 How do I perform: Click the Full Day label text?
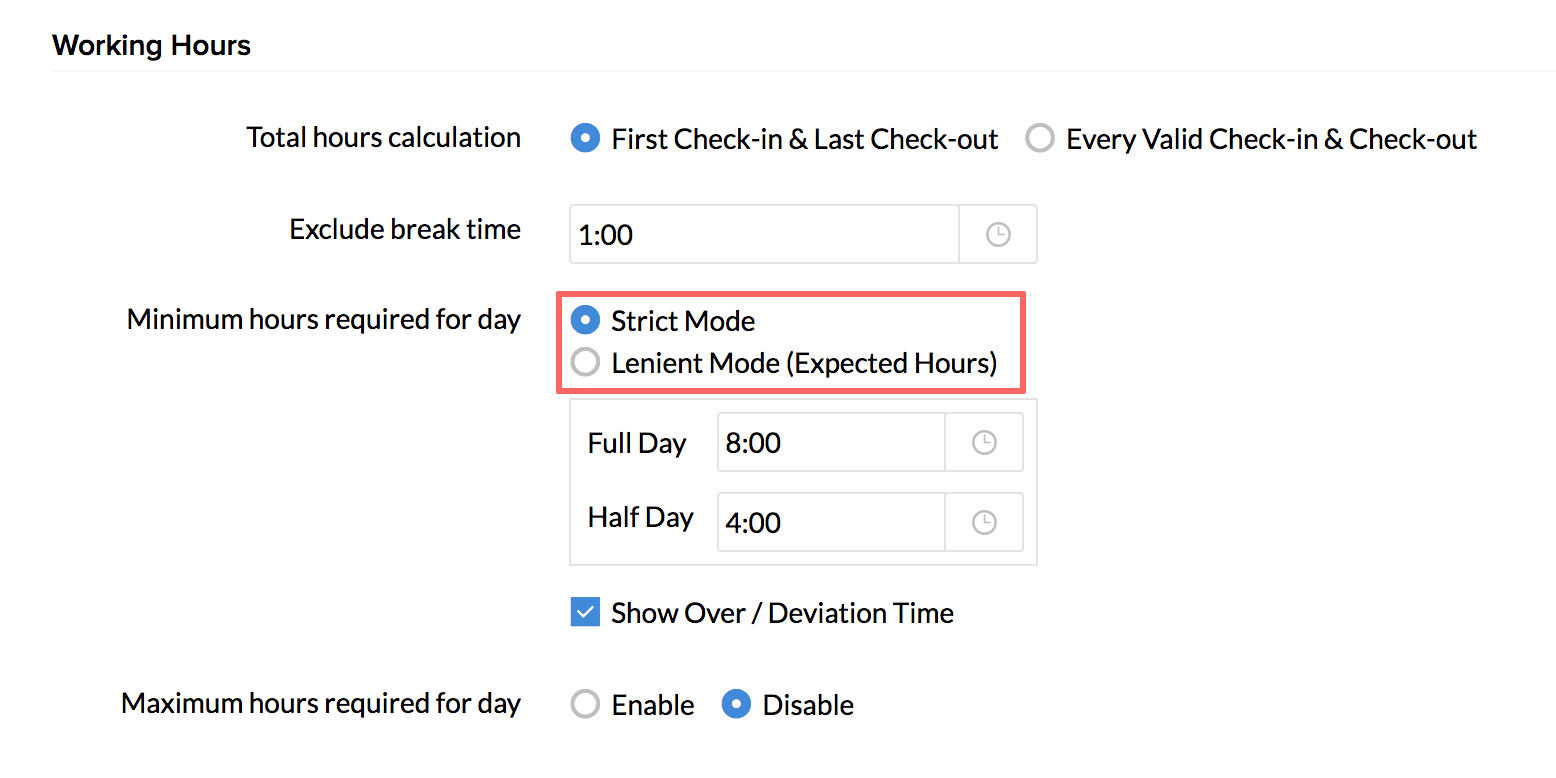(637, 443)
